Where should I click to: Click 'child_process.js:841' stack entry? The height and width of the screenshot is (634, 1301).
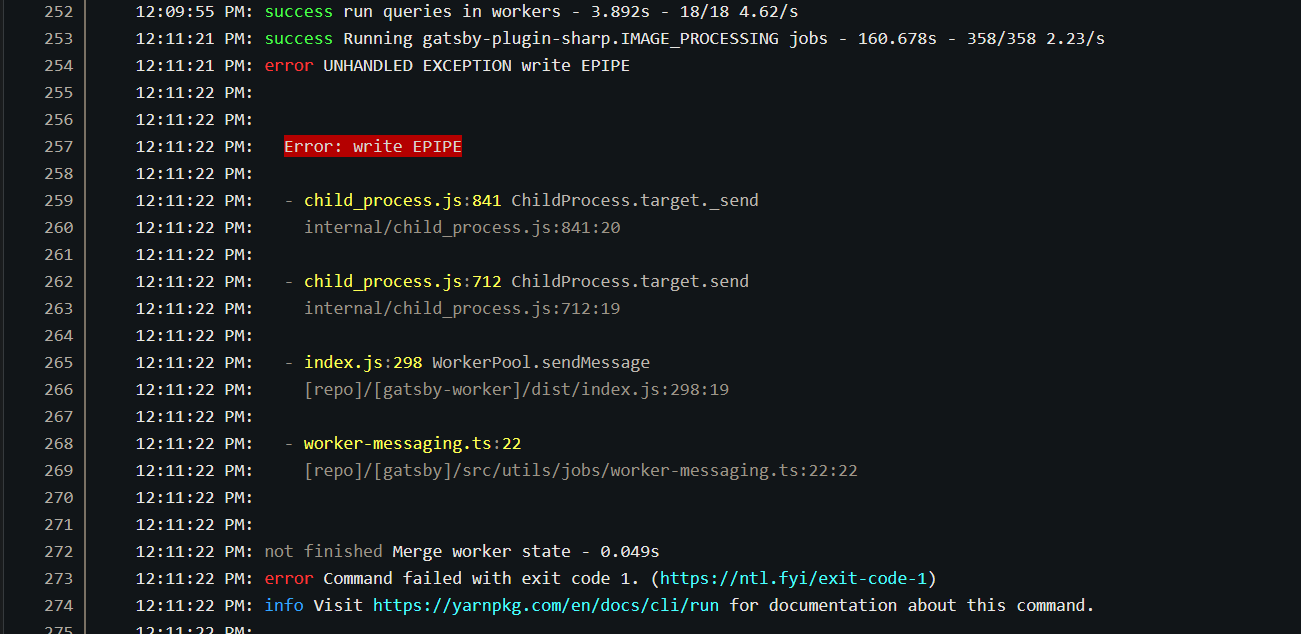coord(403,201)
